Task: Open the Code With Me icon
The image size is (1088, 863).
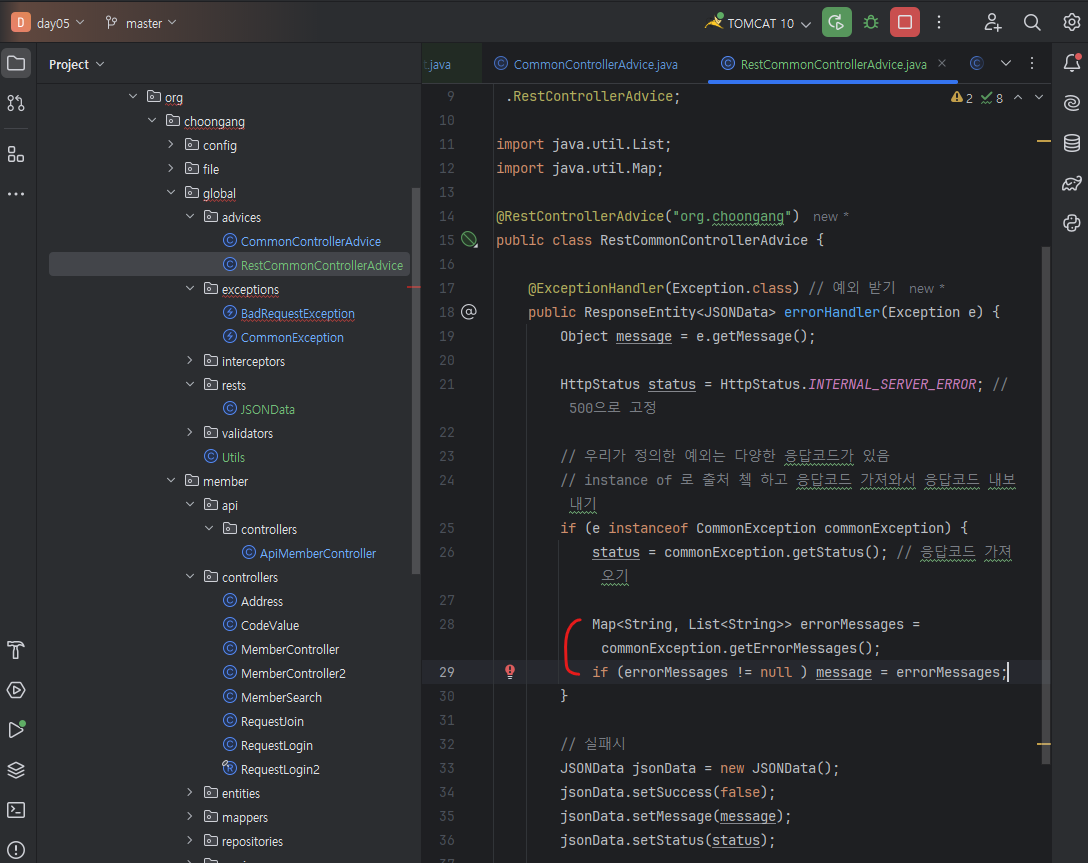Action: tap(993, 22)
